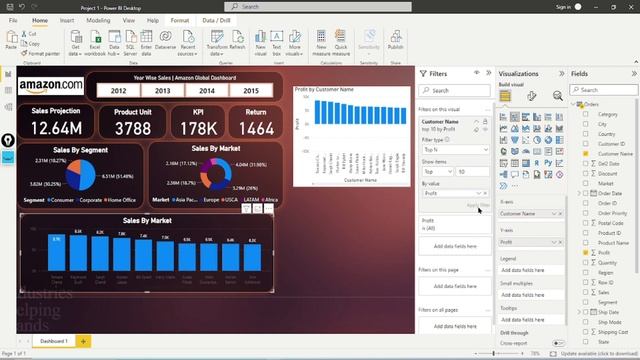Check the Sales field checkbox
640x360 pixels.
point(586,292)
